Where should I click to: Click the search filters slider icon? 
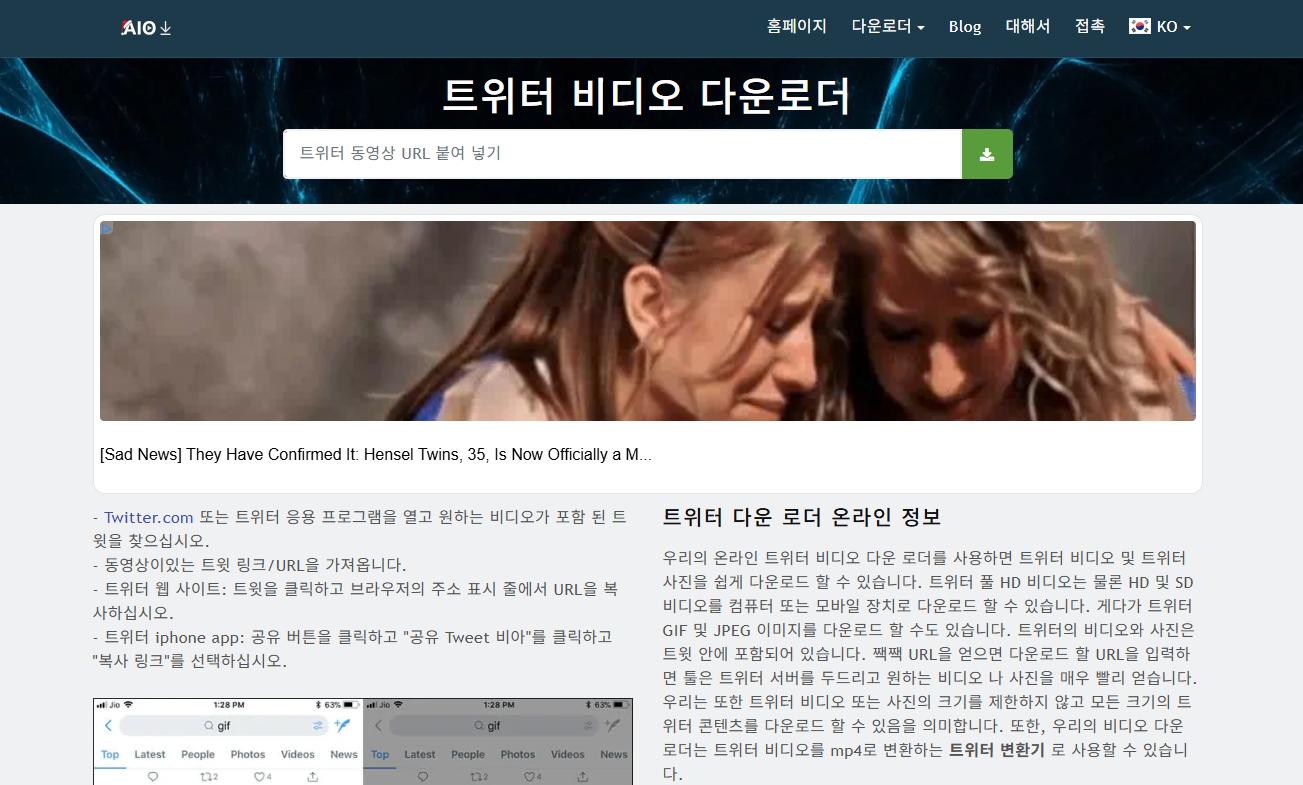318,725
